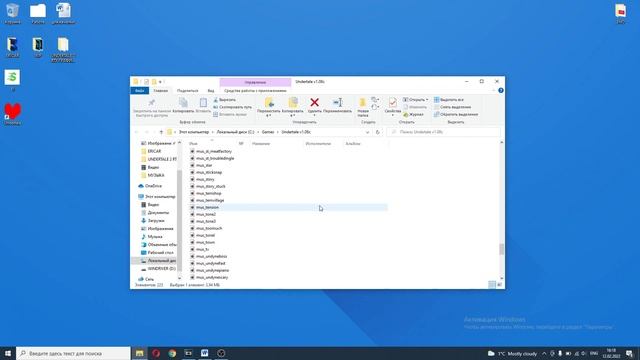Click the red Delete (Удалить) X icon
Viewport: 640px width, 360px height.
click(314, 102)
